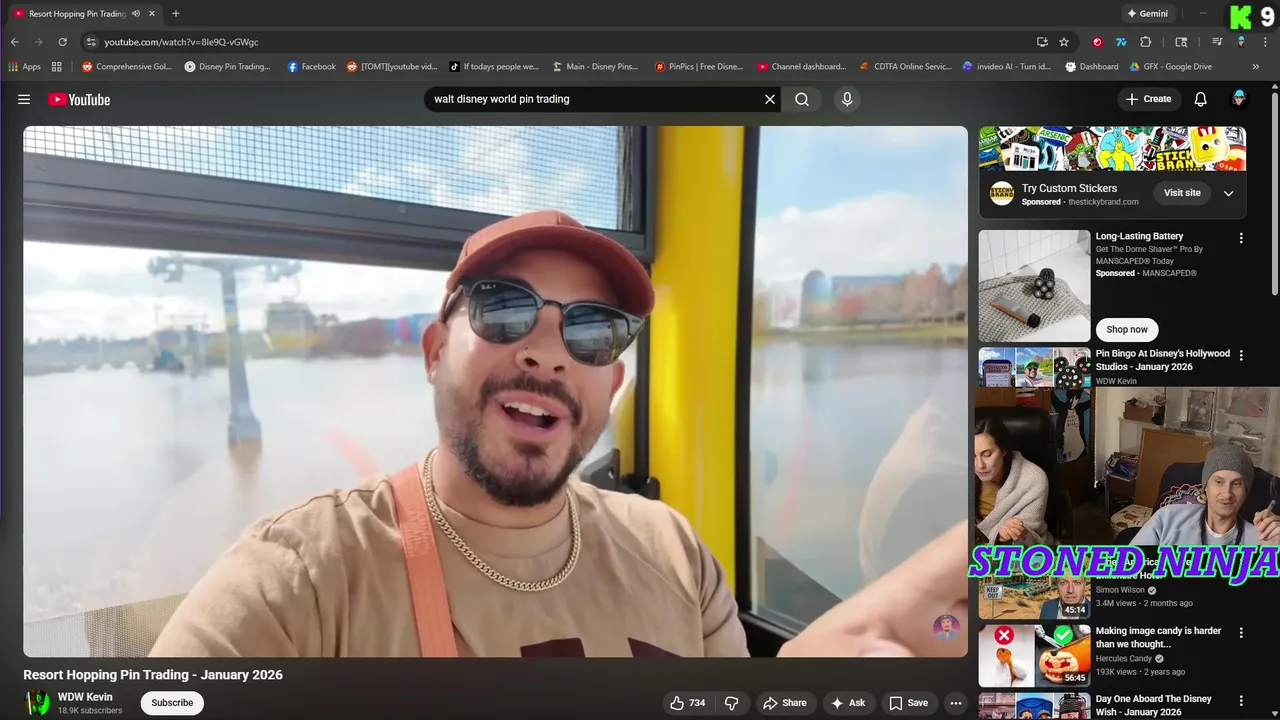This screenshot has height=720, width=1280.
Task: Mute the tab via the speaker icon
Action: (136, 14)
